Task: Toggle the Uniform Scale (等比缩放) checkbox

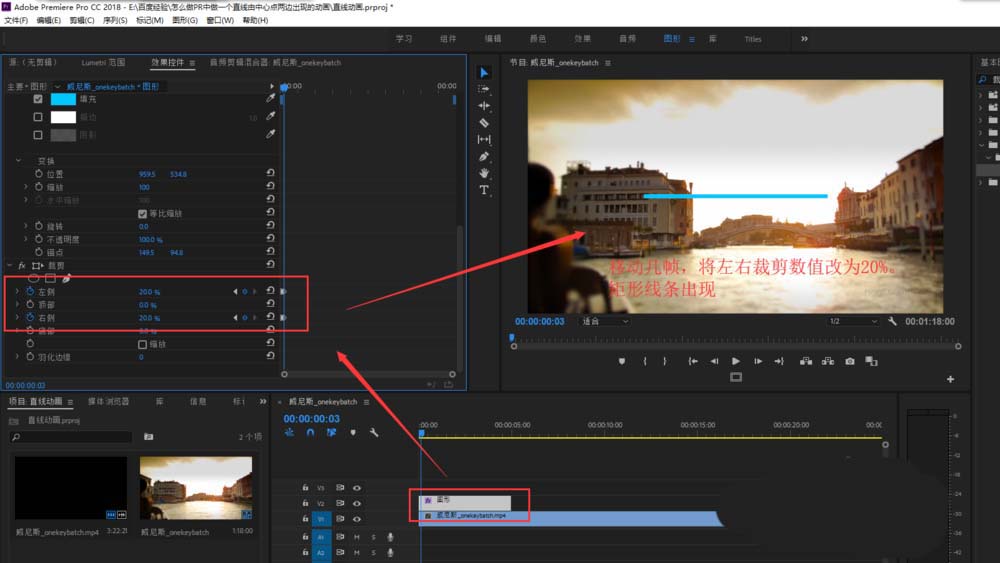Action: [x=142, y=214]
